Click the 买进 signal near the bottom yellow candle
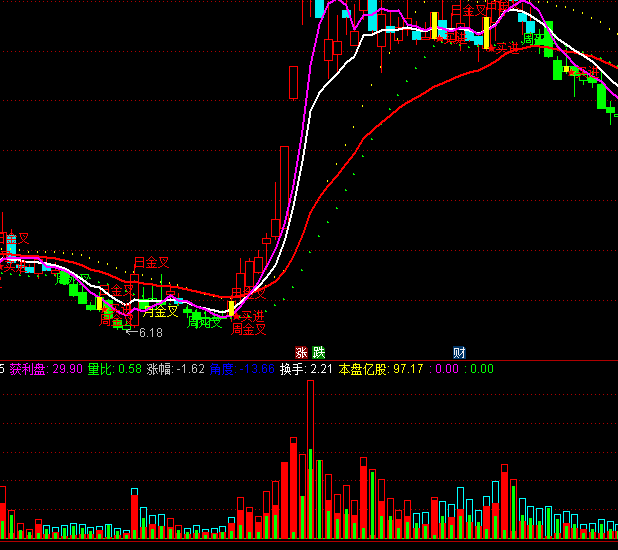The height and width of the screenshot is (550, 618). 252,316
